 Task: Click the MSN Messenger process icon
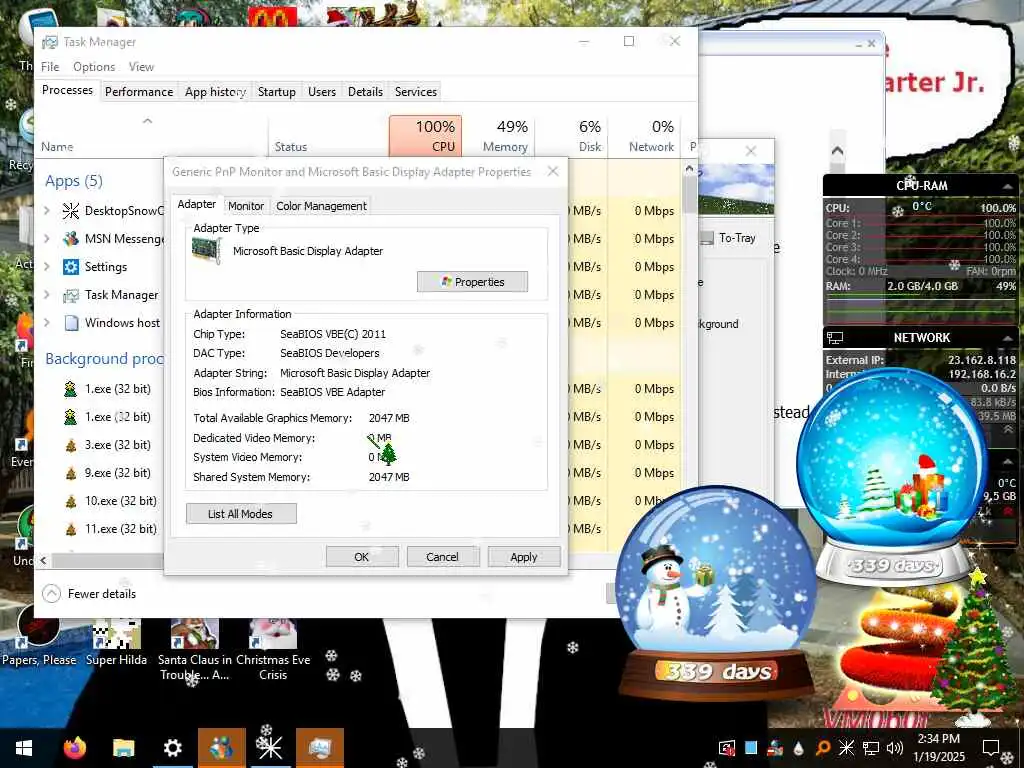[x=71, y=238]
